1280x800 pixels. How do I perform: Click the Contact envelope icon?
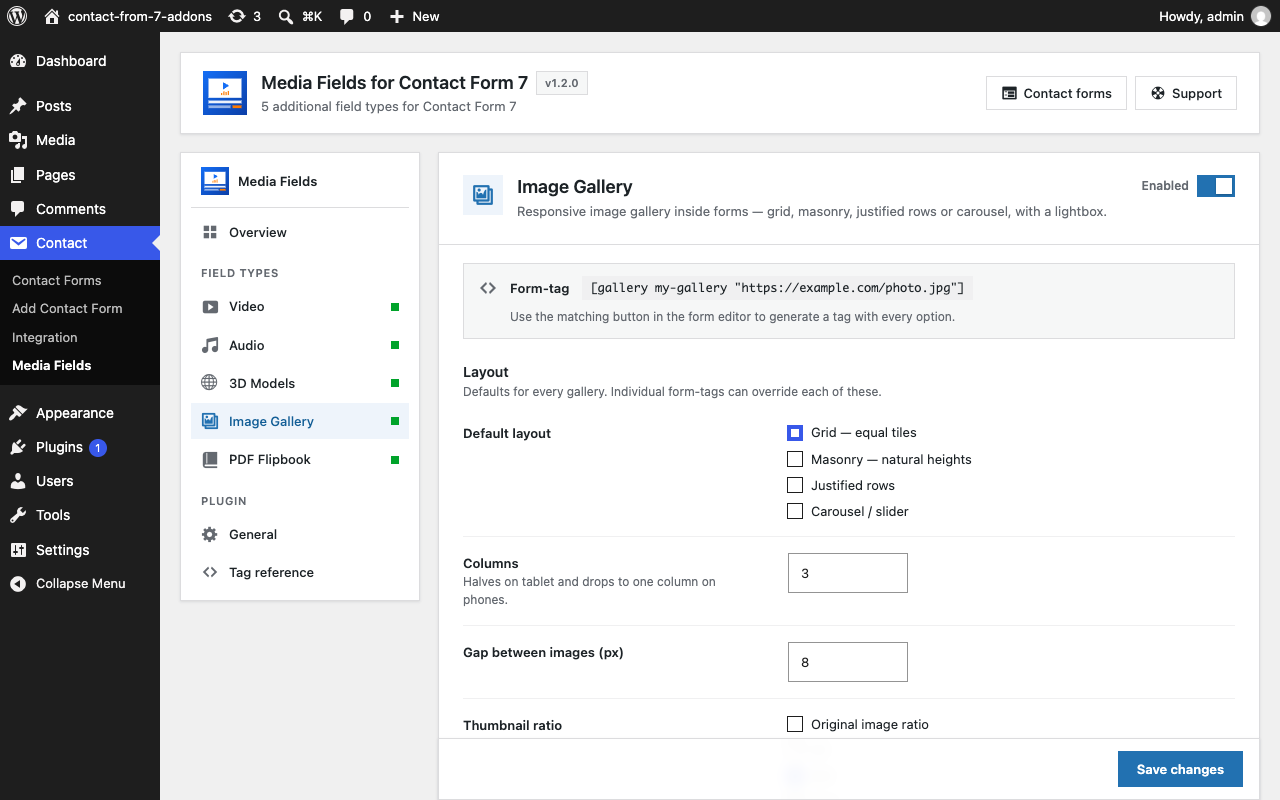click(18, 243)
